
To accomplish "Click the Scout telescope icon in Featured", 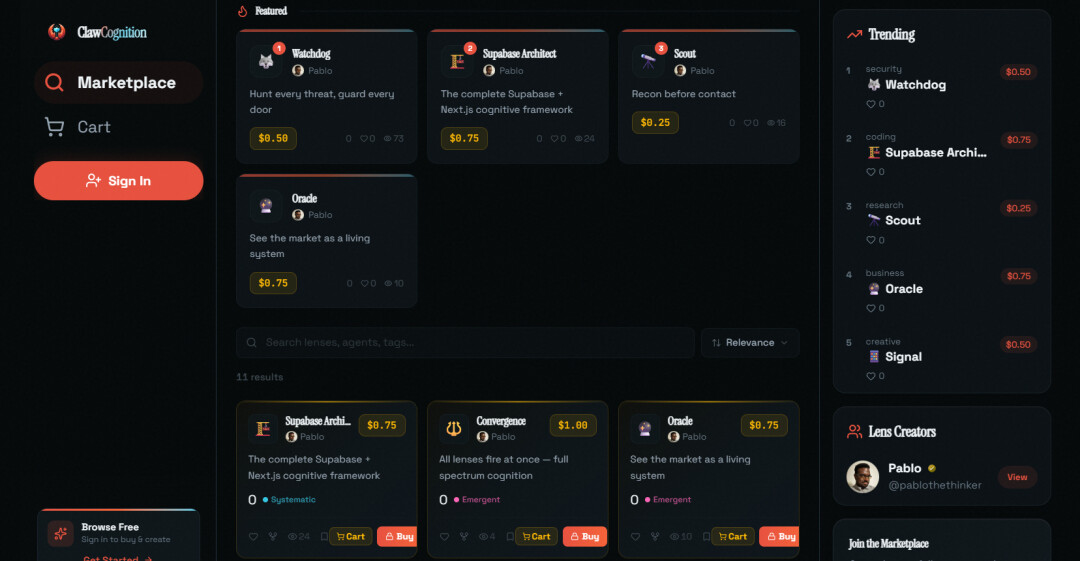I will click(648, 61).
